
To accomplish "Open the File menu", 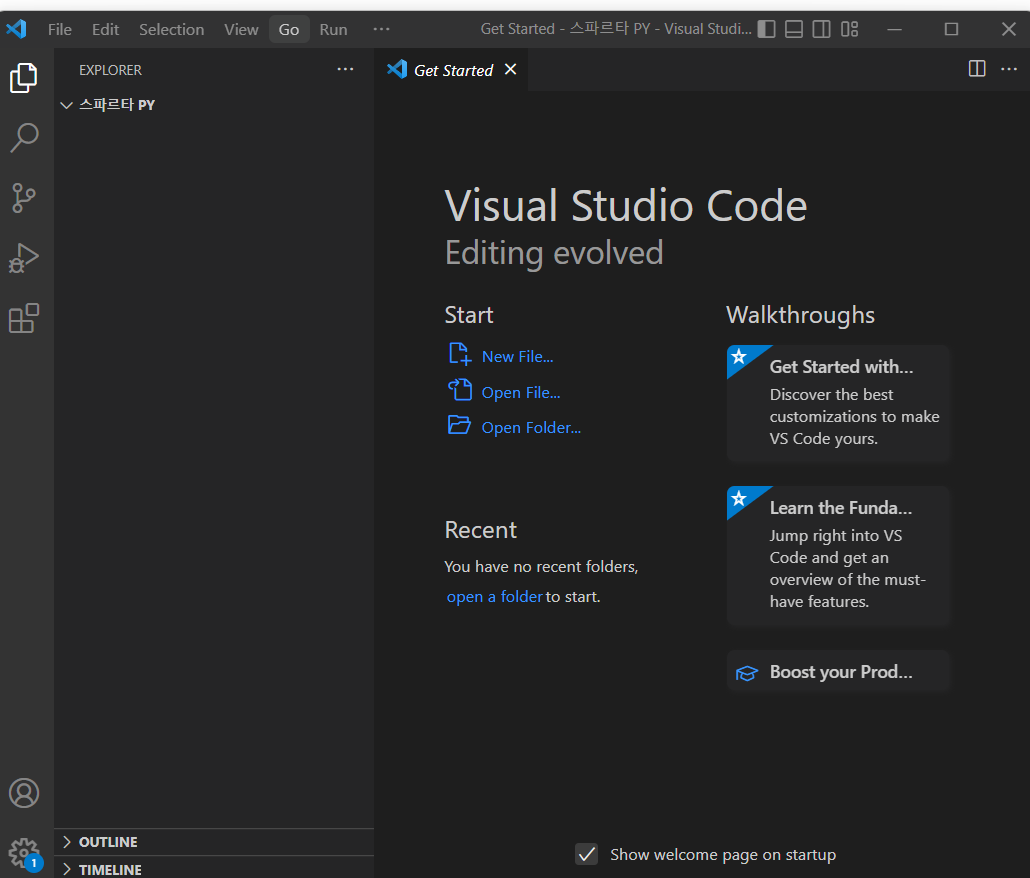I will (60, 30).
